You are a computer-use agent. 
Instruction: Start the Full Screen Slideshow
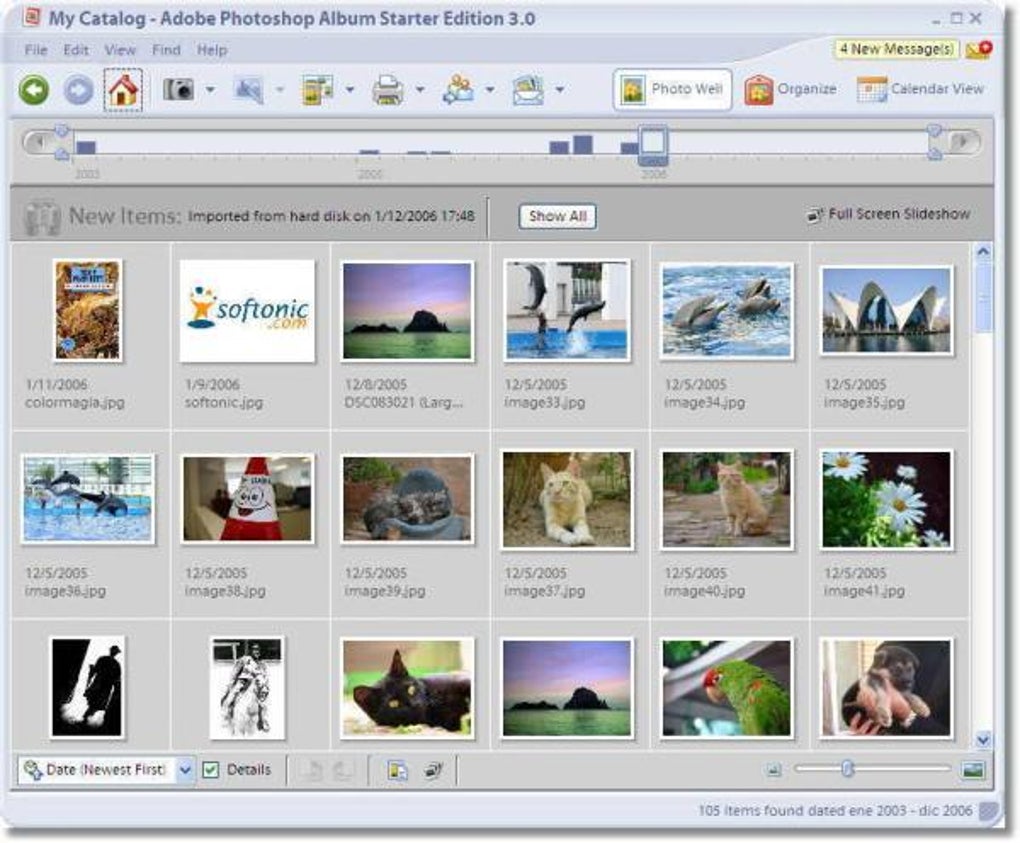click(888, 214)
